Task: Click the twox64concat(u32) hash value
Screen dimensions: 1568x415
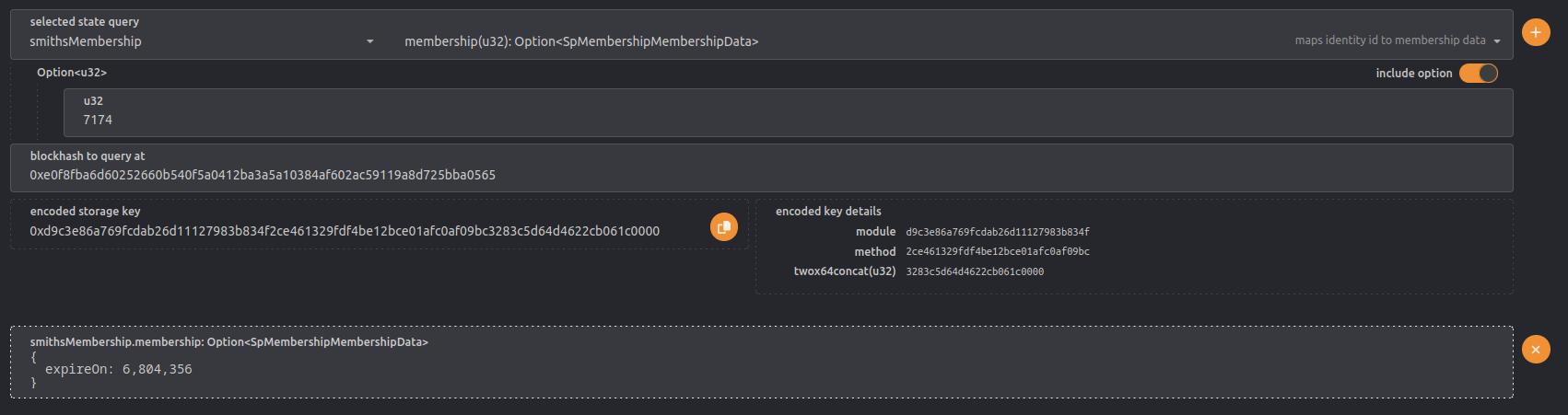Action: [975, 271]
